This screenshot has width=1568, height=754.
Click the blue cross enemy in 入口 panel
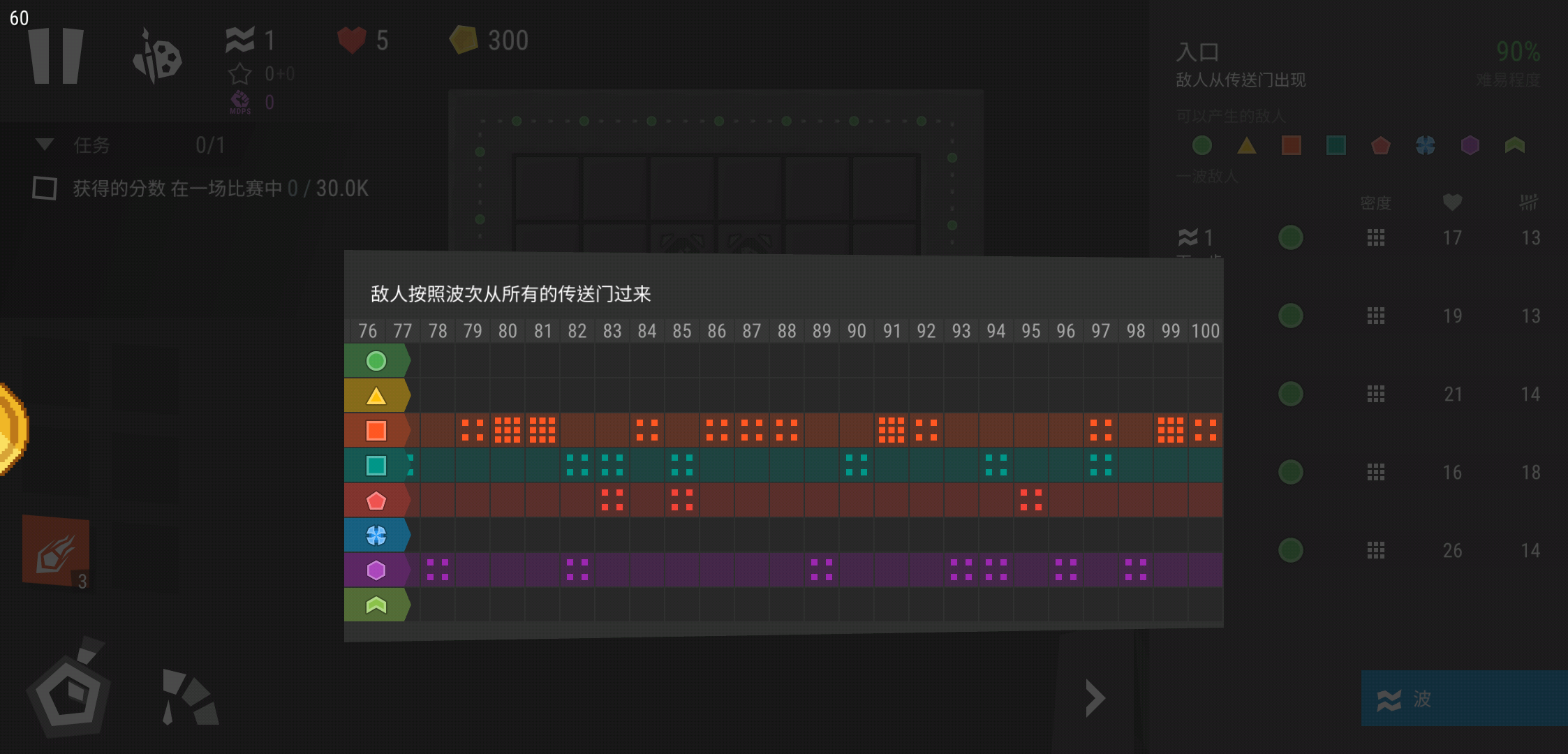pyautogui.click(x=1426, y=145)
